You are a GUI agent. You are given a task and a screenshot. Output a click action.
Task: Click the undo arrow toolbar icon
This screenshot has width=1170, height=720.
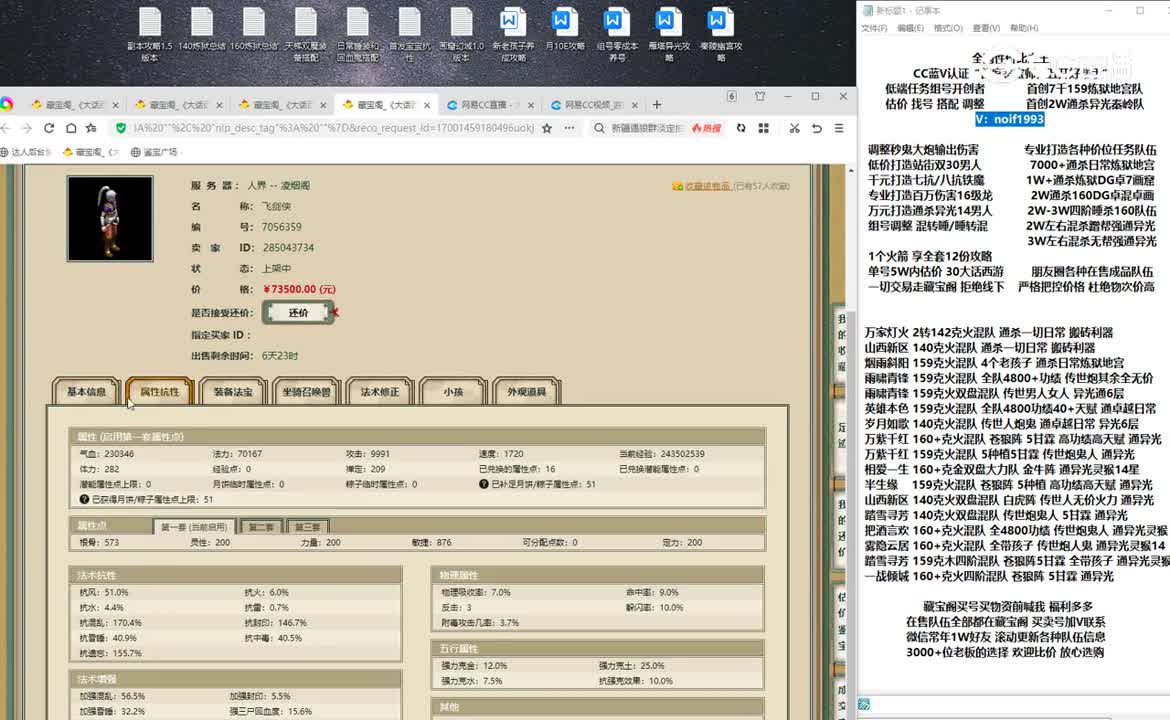(x=817, y=128)
